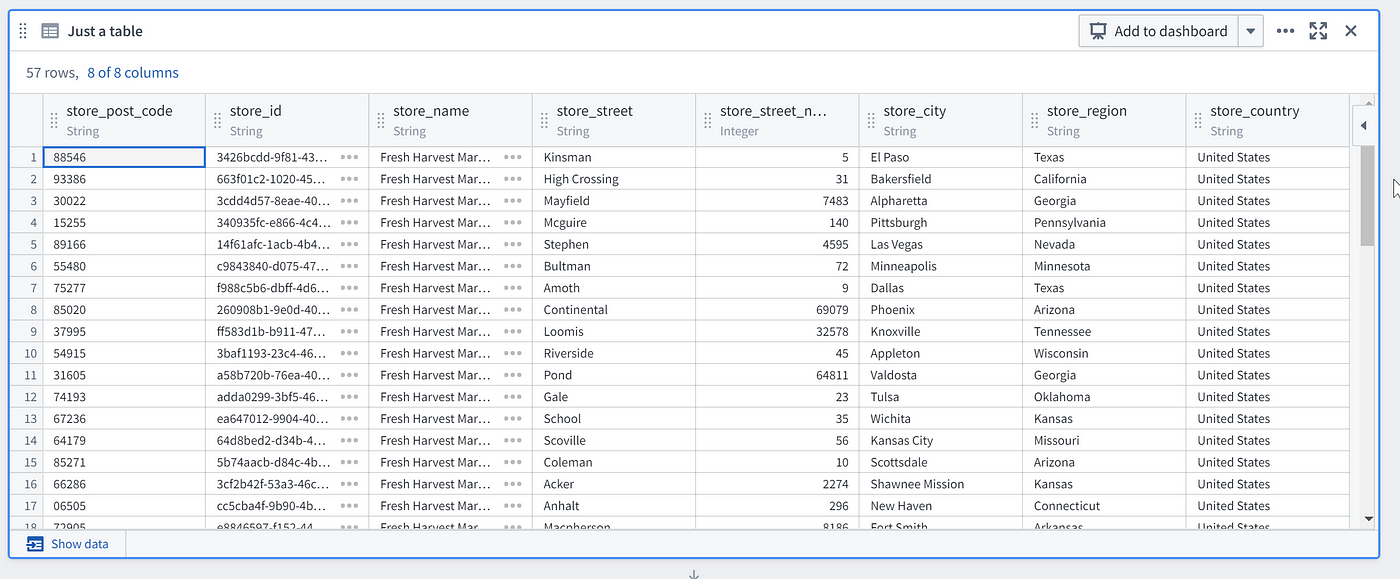Expand store_name cell ellipsis in row 15
The image size is (1400, 579).
pos(513,462)
